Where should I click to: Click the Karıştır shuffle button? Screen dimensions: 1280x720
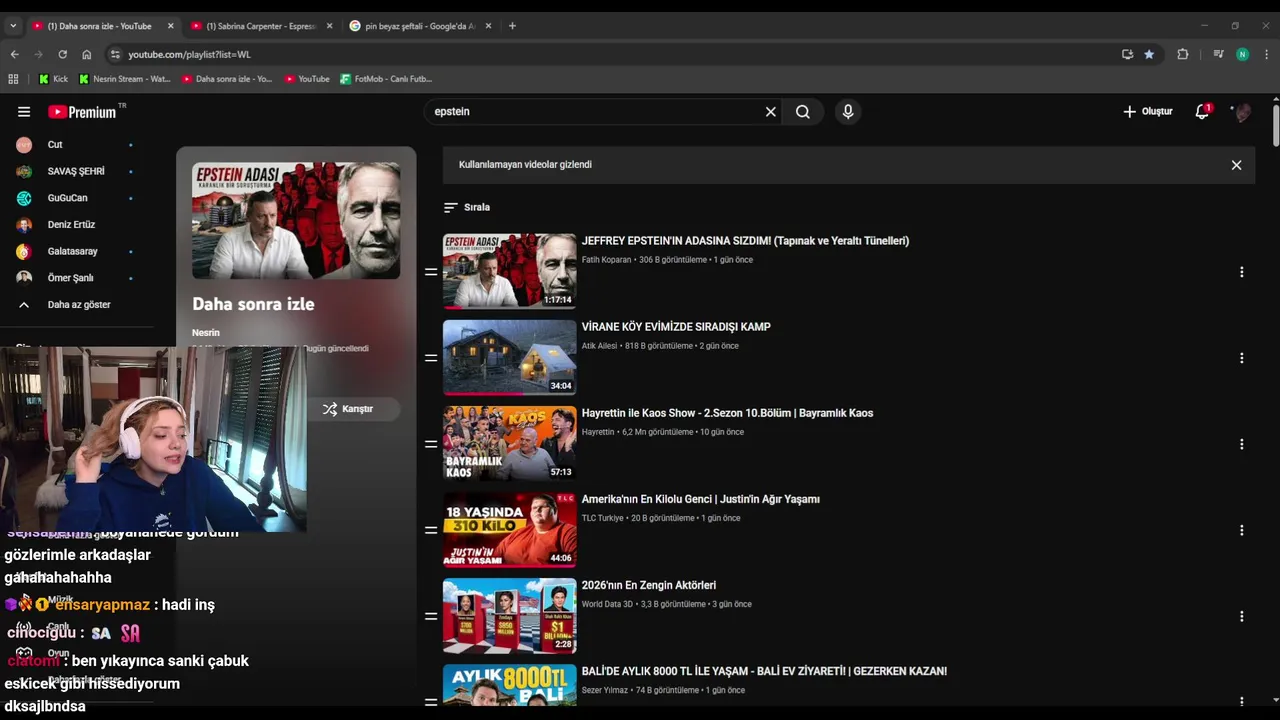(x=348, y=409)
